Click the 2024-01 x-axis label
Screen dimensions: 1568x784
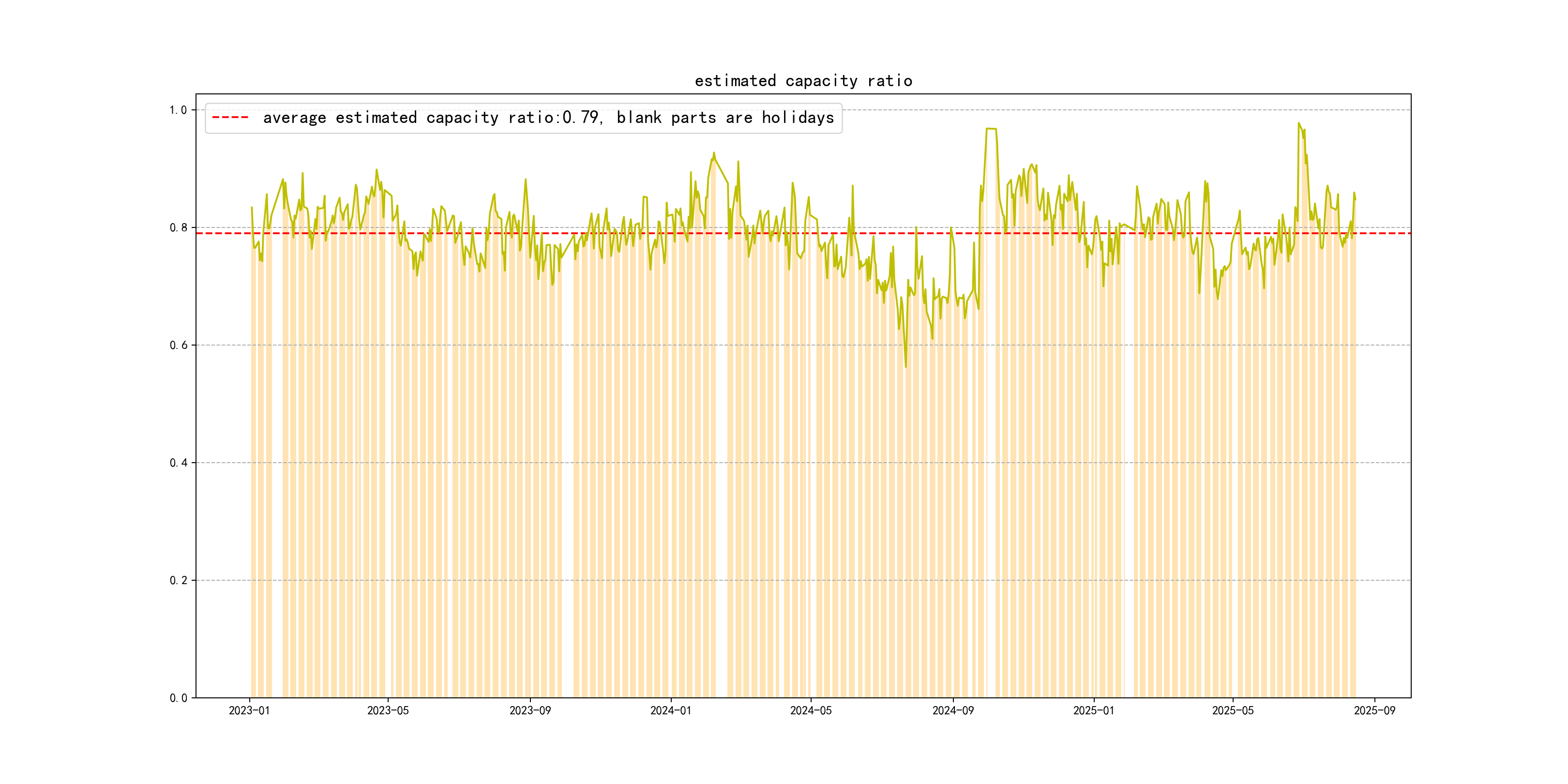tap(670, 710)
